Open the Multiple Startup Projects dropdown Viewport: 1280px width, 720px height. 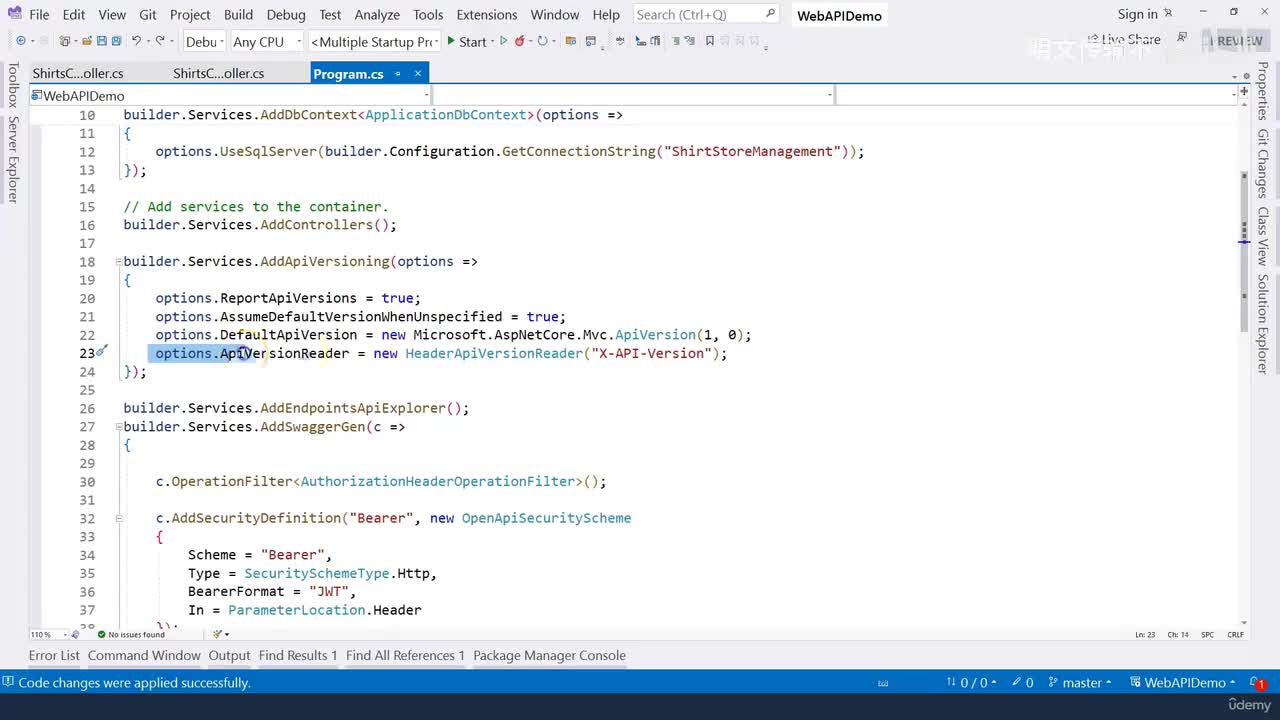click(374, 41)
